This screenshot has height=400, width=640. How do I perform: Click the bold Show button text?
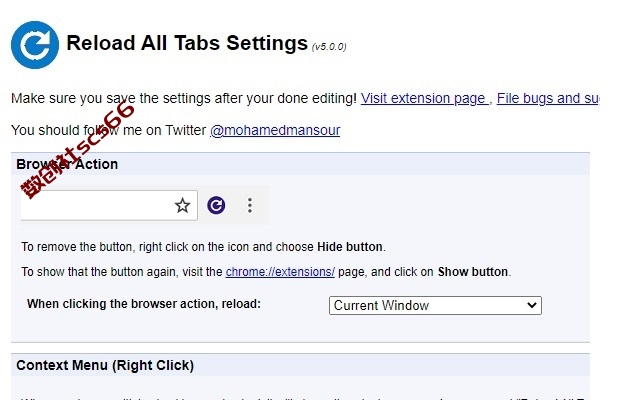pyautogui.click(x=473, y=272)
